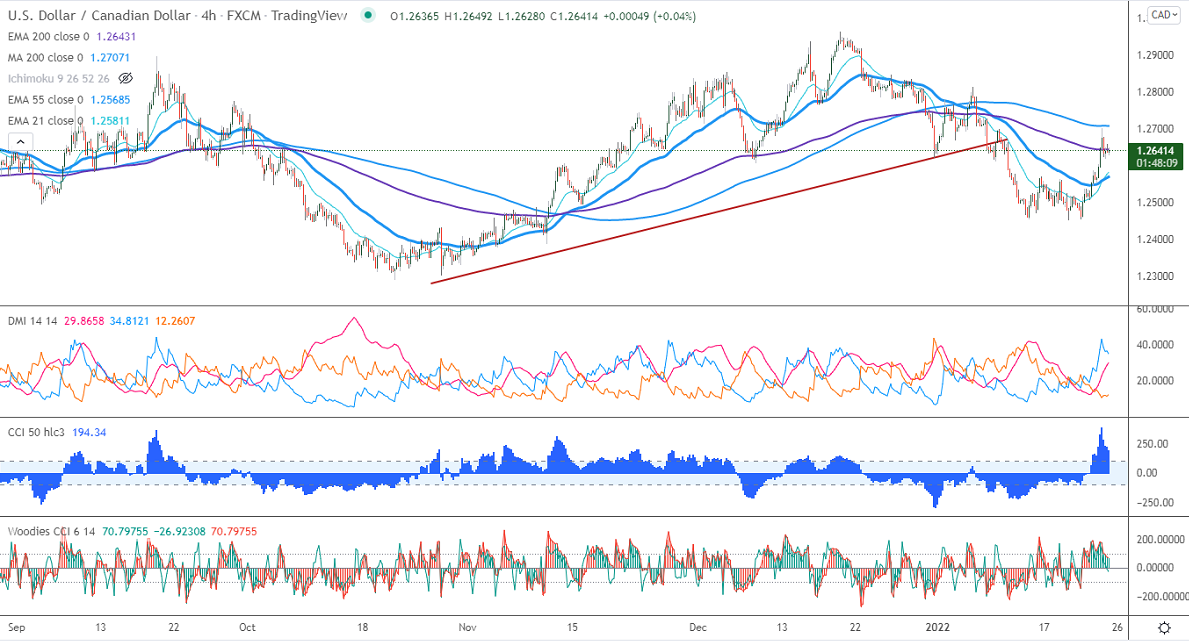This screenshot has width=1189, height=641.
Task: Click the EMA 200 value 1.26431
Action: [x=116, y=36]
